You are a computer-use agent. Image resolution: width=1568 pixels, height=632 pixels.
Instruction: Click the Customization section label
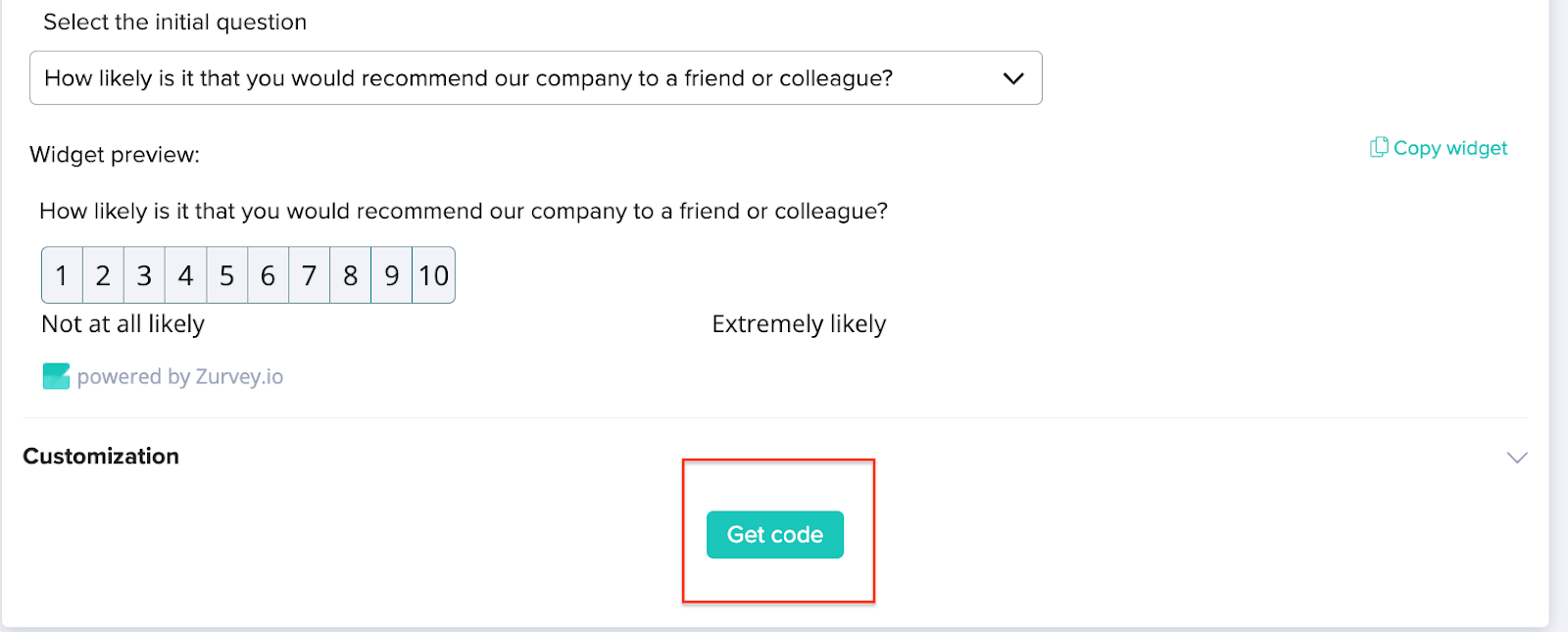(101, 456)
